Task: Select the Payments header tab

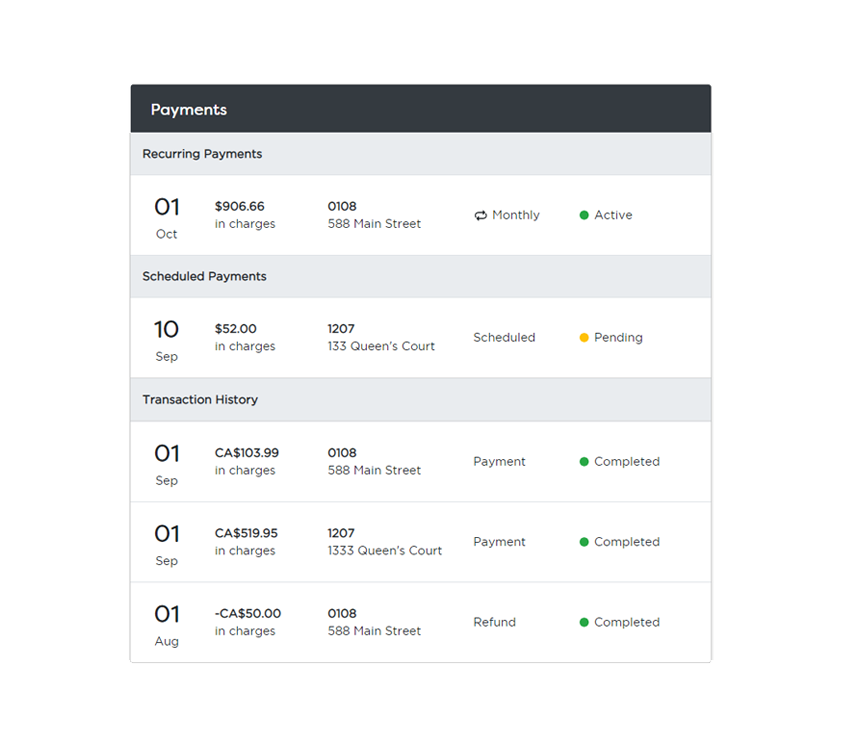Action: pyautogui.click(x=189, y=109)
